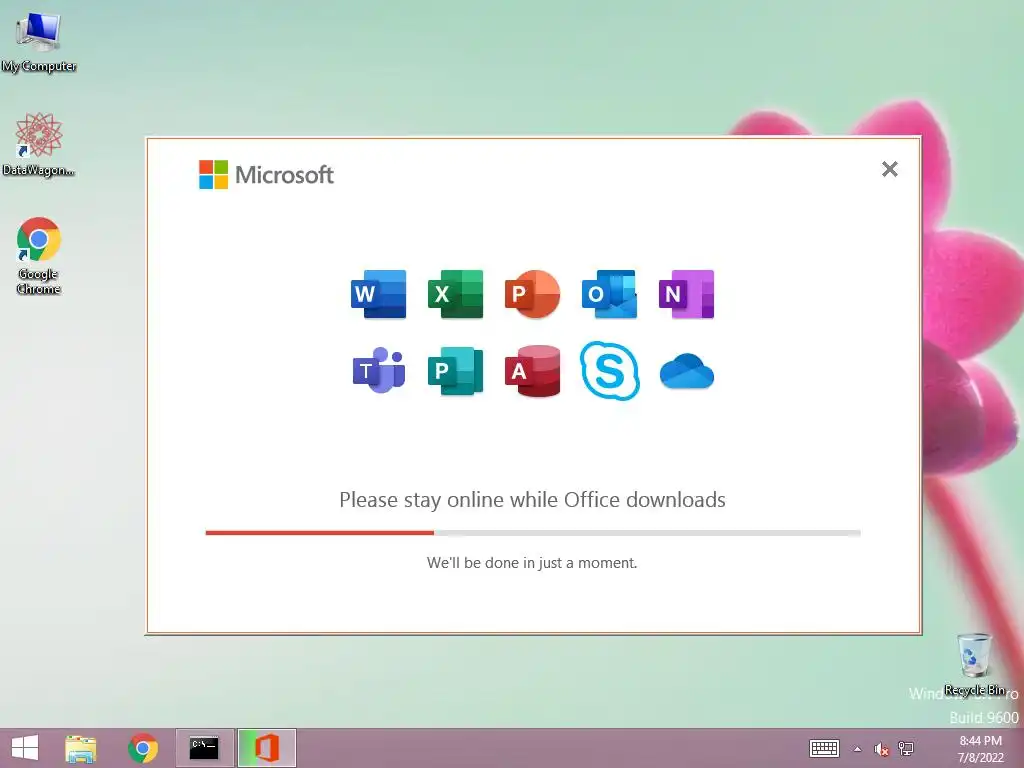This screenshot has height=768, width=1024.
Task: Click the Teams icon in the installer
Action: coord(379,370)
